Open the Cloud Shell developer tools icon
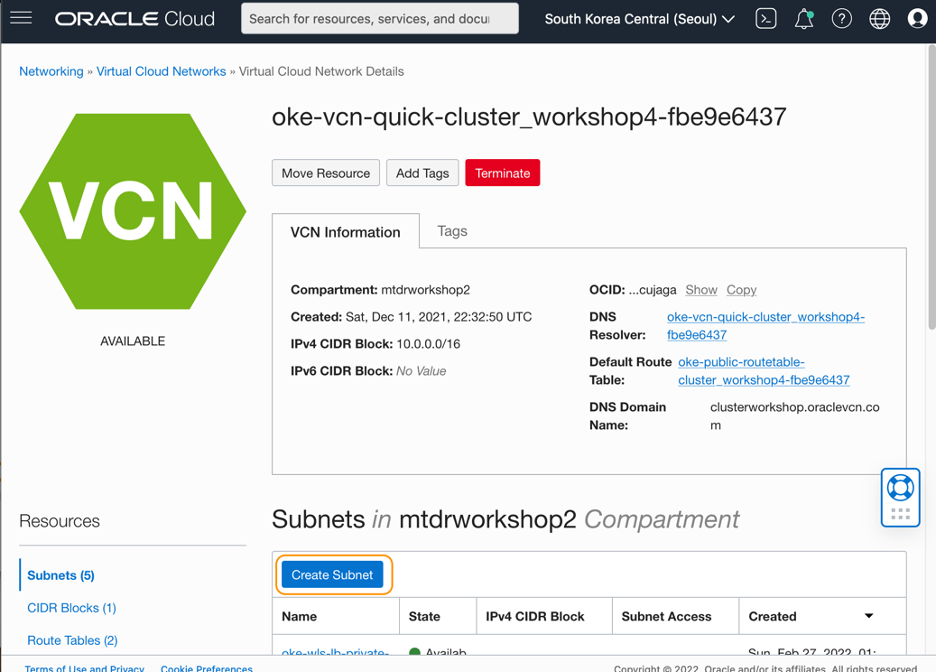Viewport: 936px width, 672px height. click(766, 19)
